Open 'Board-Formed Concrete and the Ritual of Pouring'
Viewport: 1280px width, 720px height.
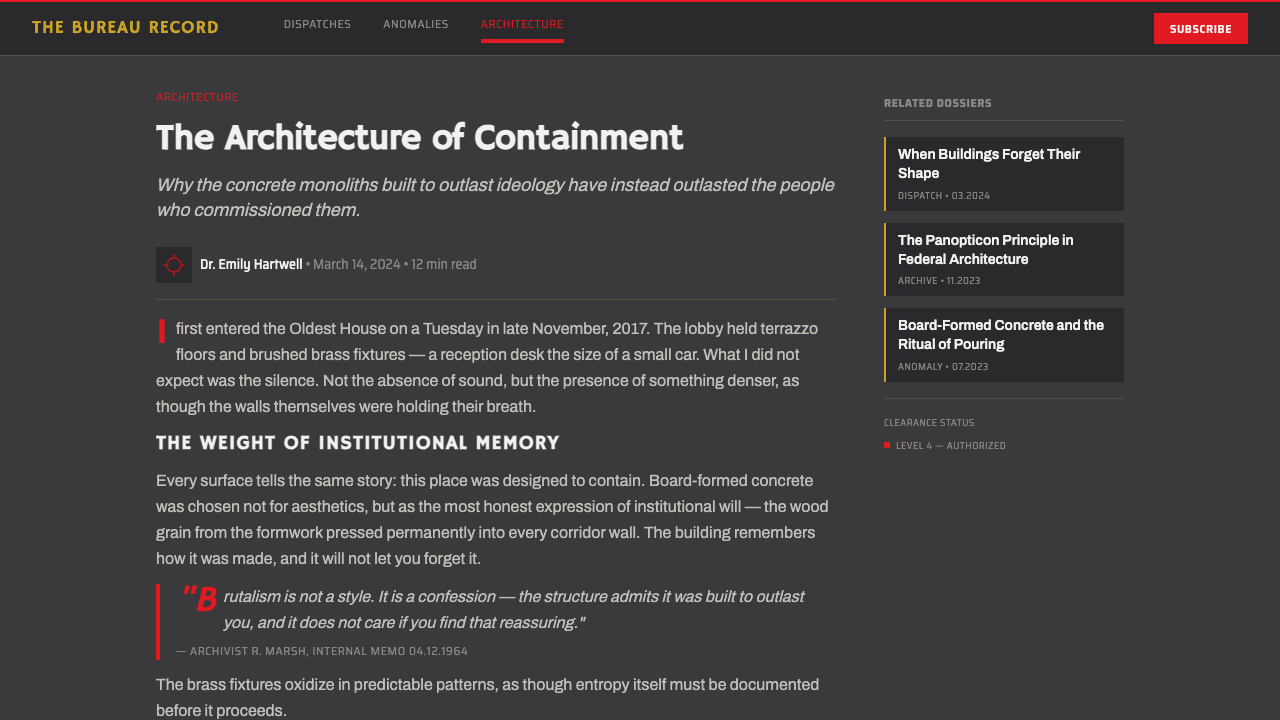point(1004,345)
